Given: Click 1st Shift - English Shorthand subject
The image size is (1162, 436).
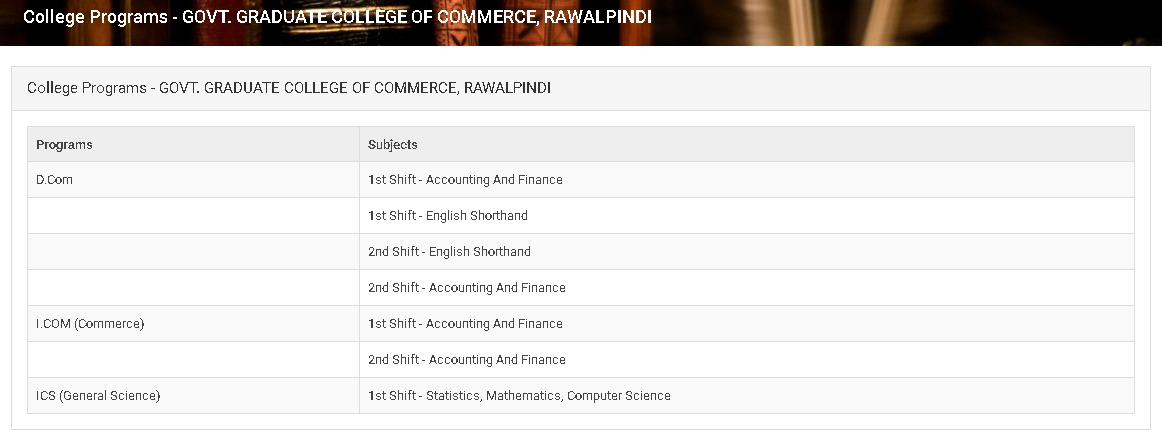Looking at the screenshot, I should coord(447,216).
